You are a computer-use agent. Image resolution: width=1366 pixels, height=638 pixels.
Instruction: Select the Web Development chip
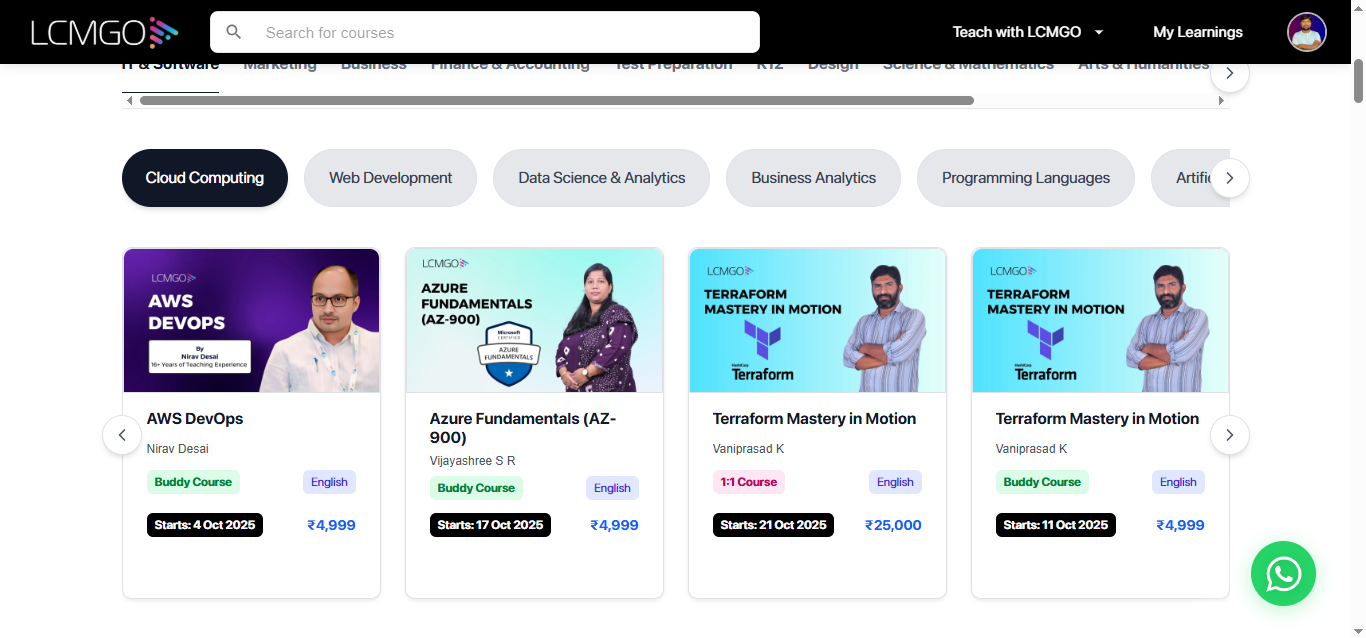point(391,178)
